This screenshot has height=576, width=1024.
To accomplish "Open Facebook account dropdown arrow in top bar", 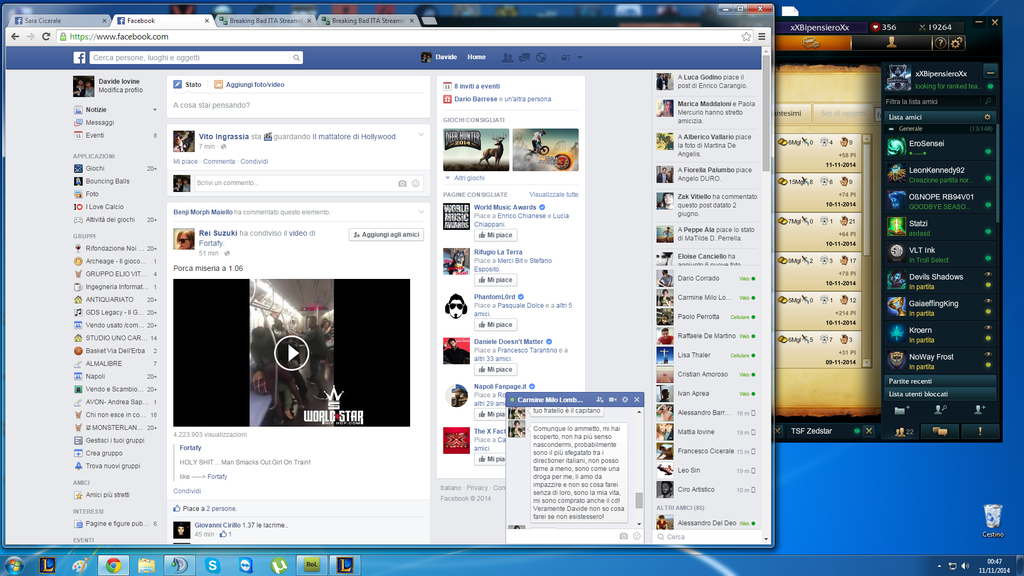I will pos(580,57).
